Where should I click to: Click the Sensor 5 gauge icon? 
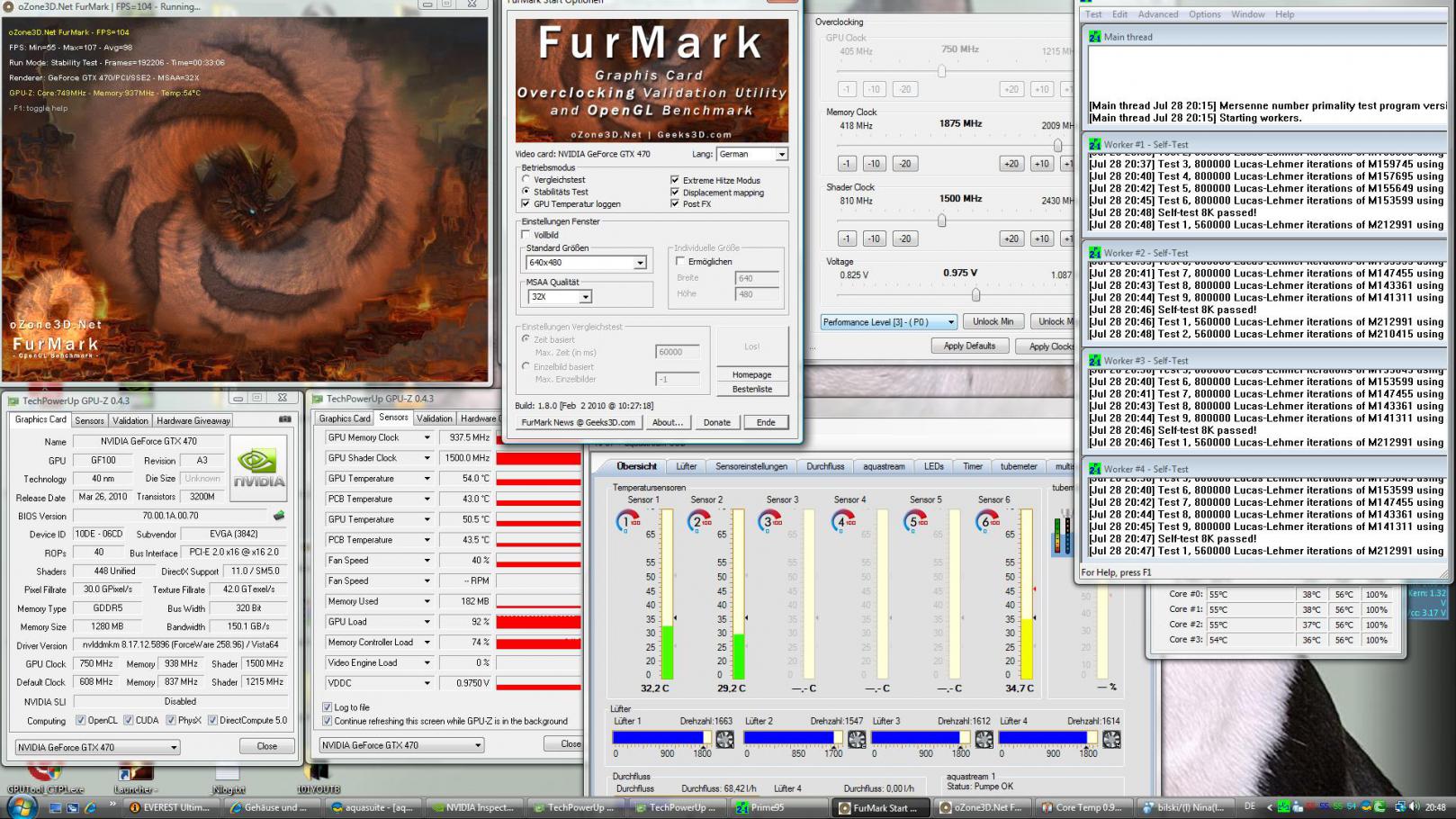click(915, 521)
